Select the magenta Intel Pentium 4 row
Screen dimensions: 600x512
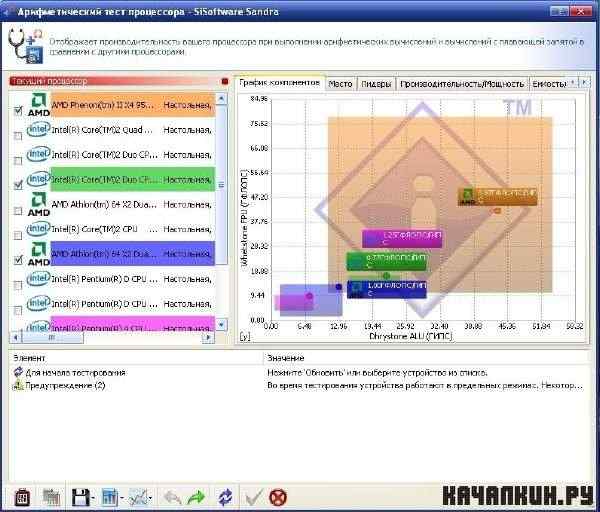[132, 324]
